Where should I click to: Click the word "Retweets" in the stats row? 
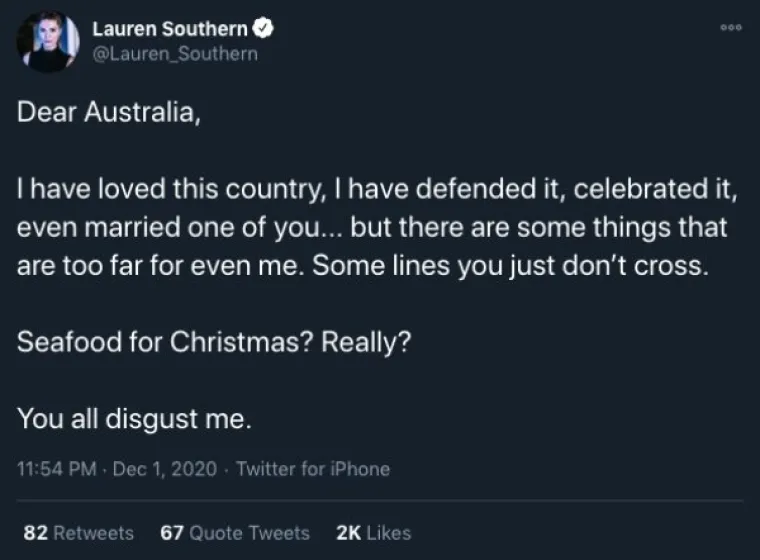coord(95,533)
